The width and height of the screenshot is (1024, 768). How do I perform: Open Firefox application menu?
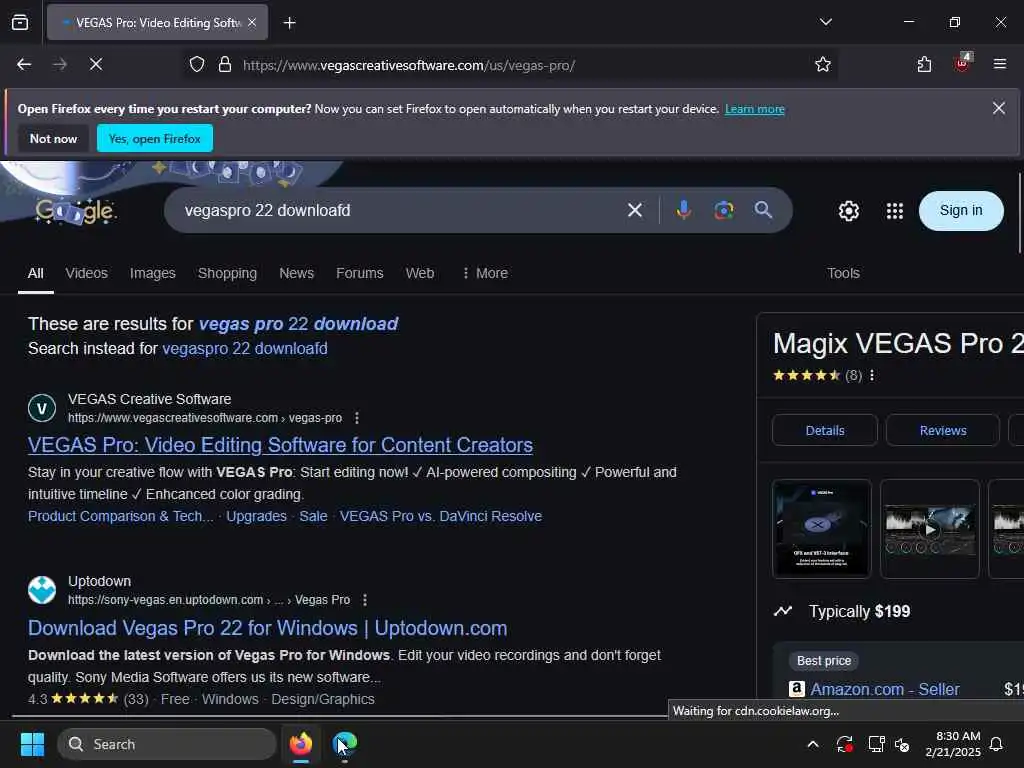click(1000, 64)
